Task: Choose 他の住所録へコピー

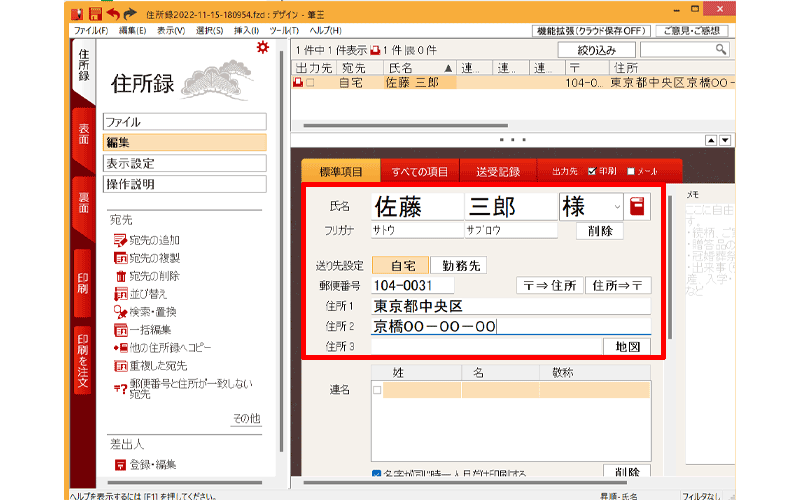Action: [x=162, y=347]
